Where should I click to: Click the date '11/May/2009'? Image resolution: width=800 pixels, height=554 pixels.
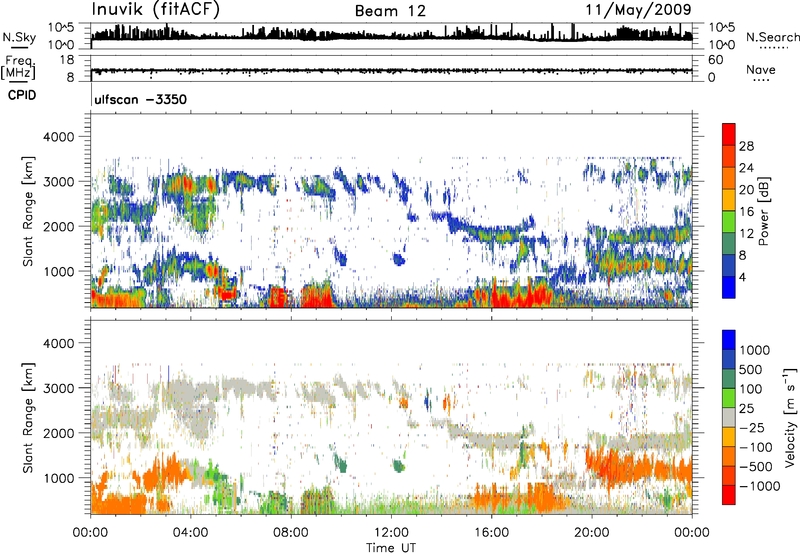(638, 10)
